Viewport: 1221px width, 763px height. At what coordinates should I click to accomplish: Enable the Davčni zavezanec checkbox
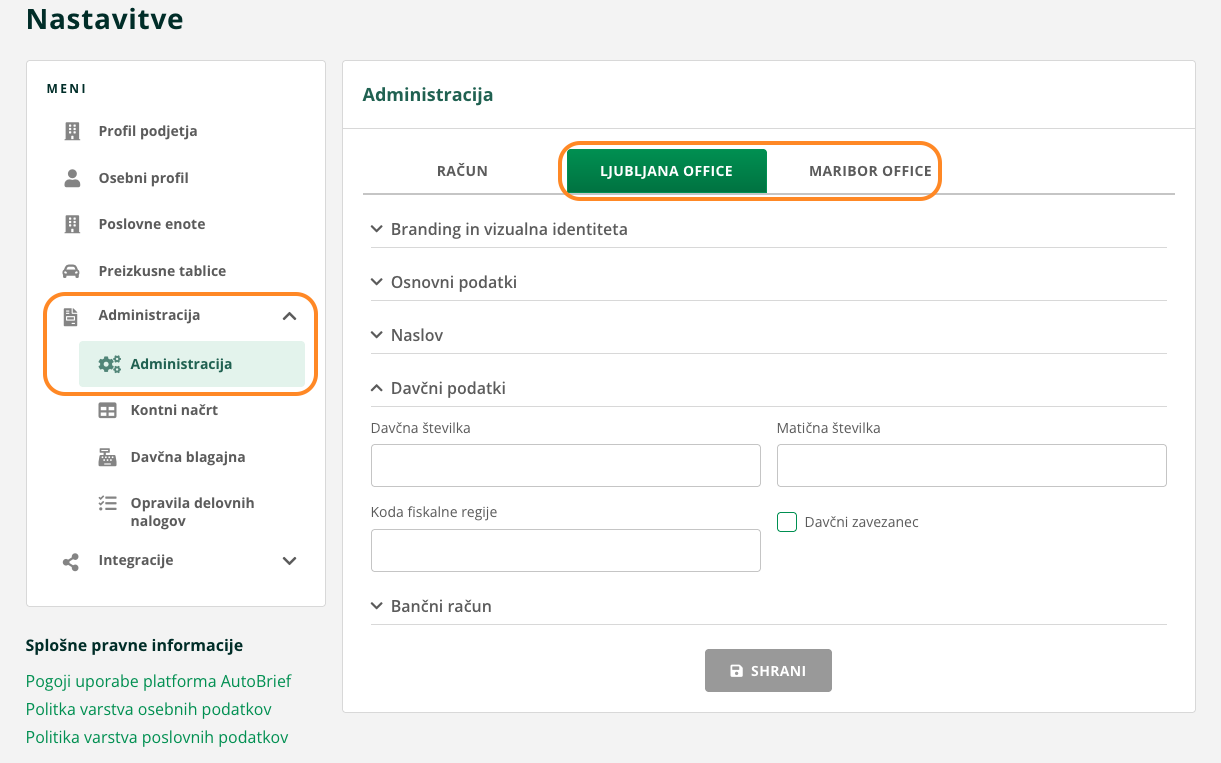[787, 522]
